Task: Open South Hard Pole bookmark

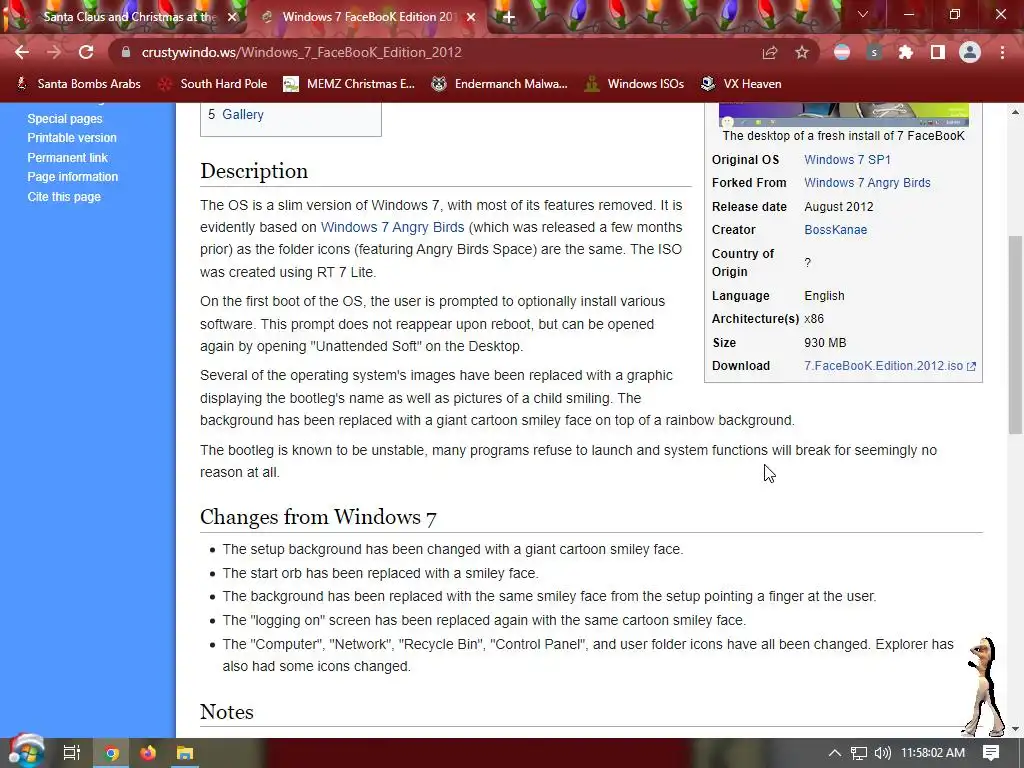Action: click(x=213, y=84)
